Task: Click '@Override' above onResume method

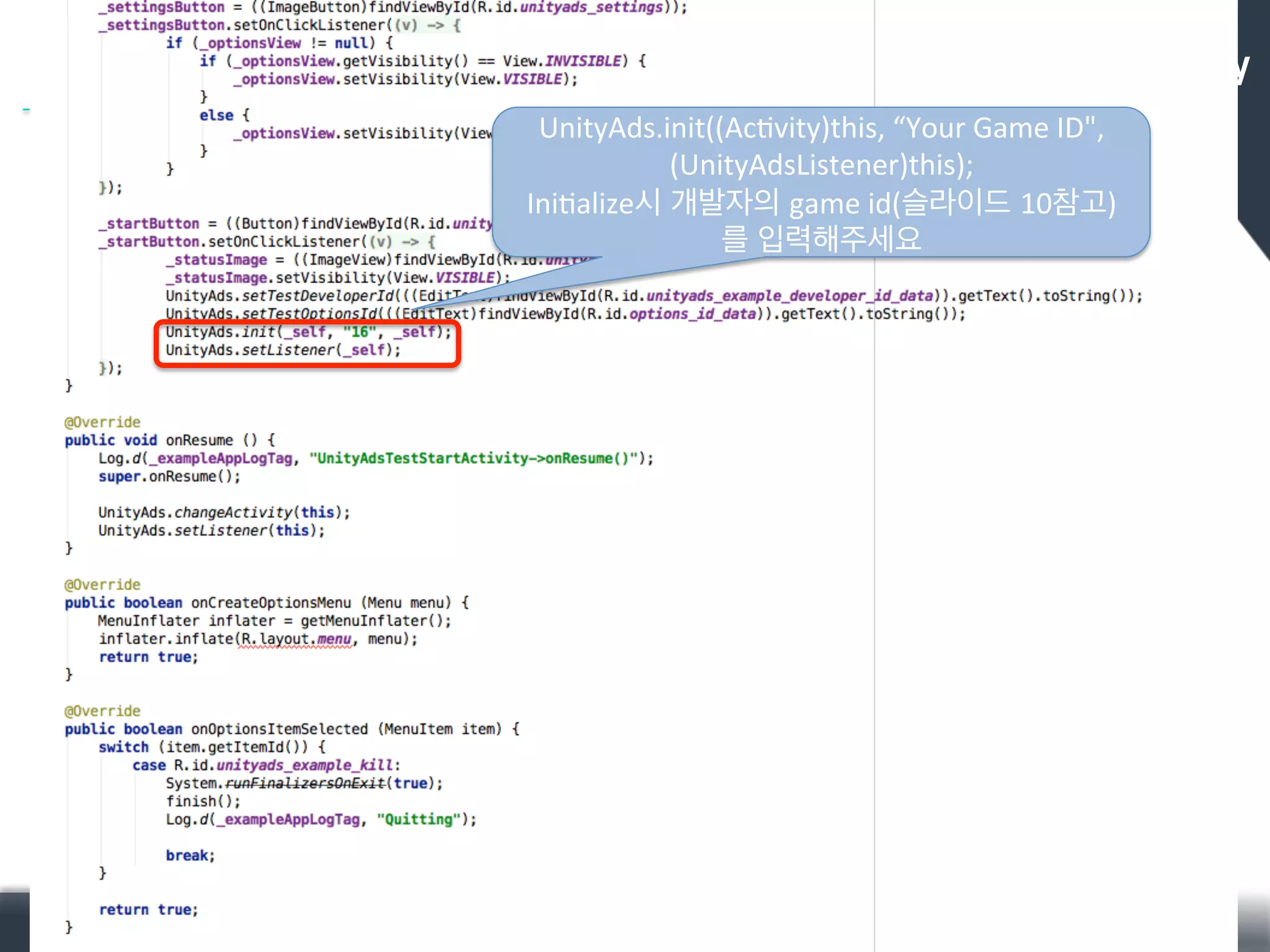Action: coord(102,422)
